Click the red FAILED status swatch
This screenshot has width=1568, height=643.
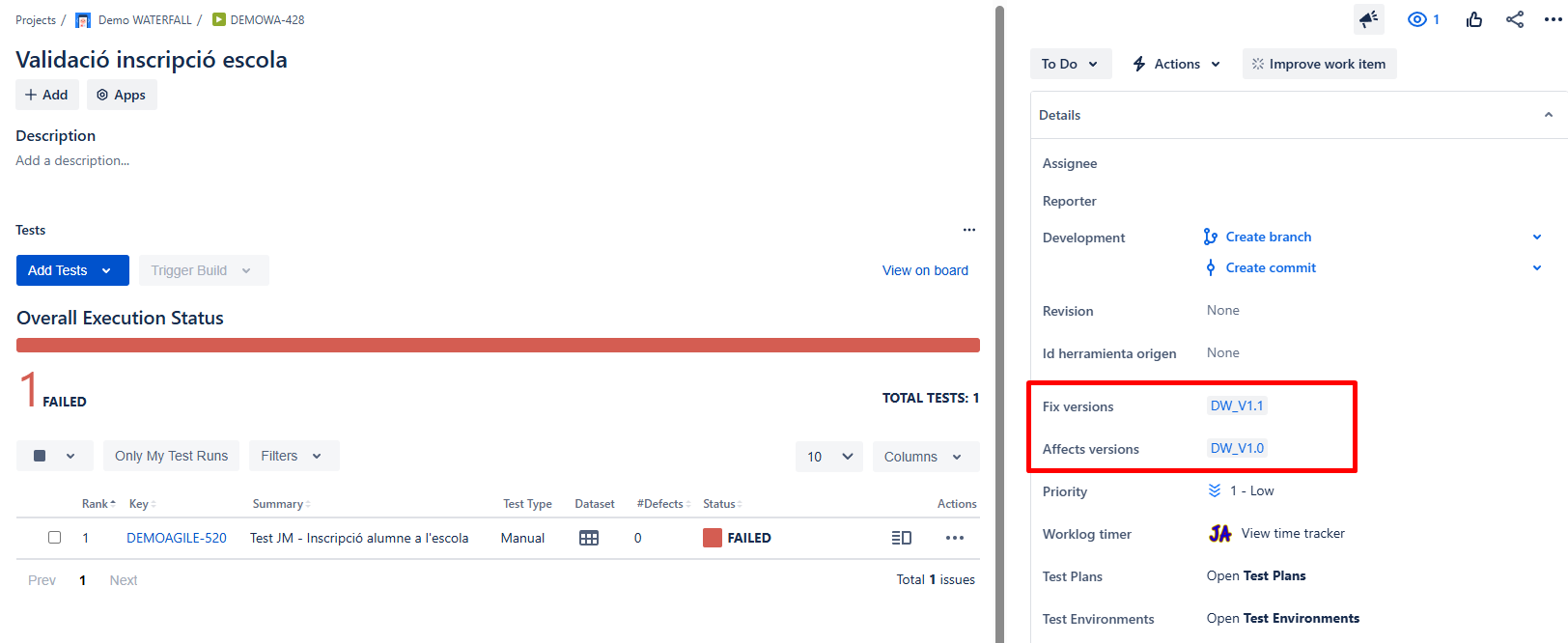(x=713, y=538)
